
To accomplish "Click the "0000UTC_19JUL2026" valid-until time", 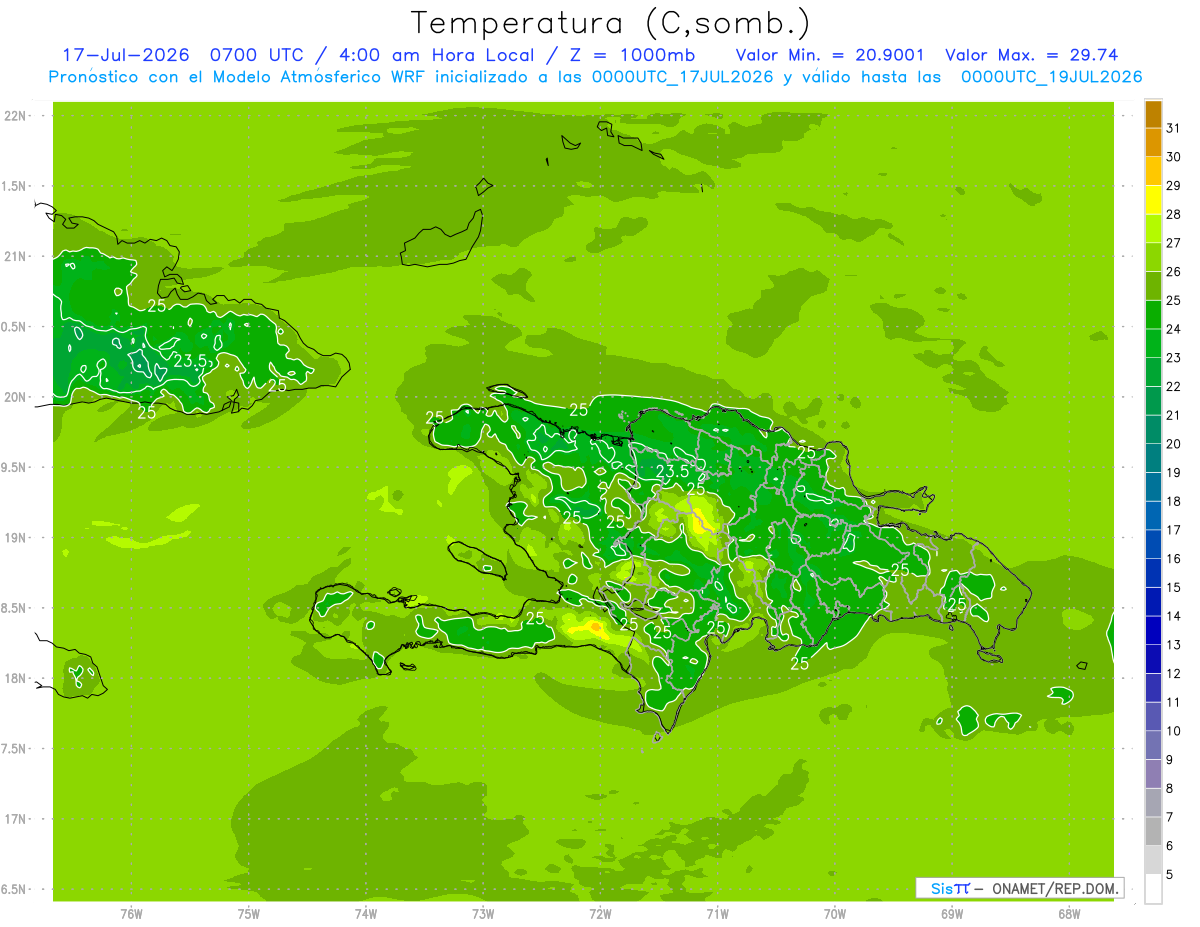I will (x=1052, y=77).
